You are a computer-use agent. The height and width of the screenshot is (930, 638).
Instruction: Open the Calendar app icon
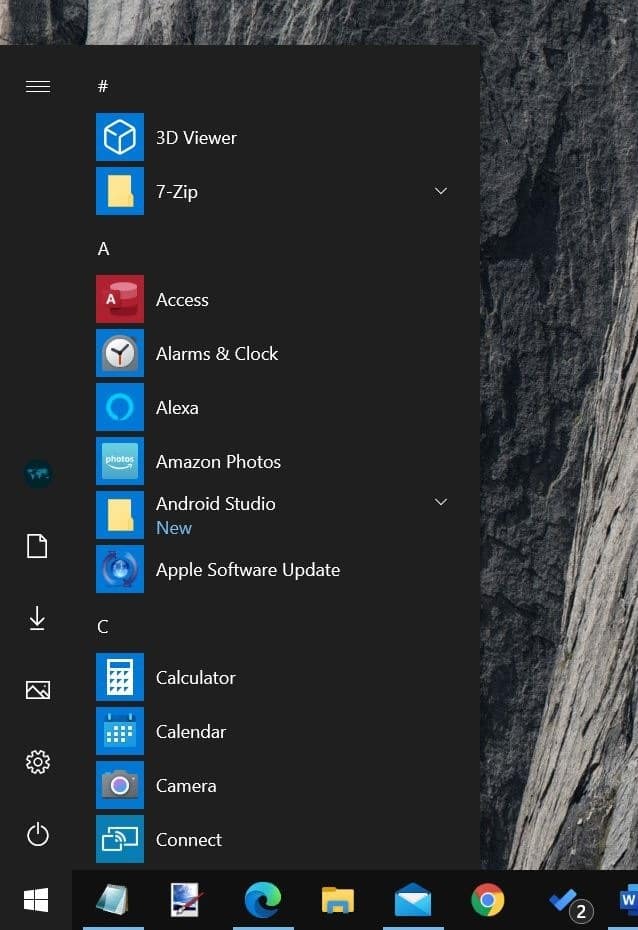click(120, 731)
